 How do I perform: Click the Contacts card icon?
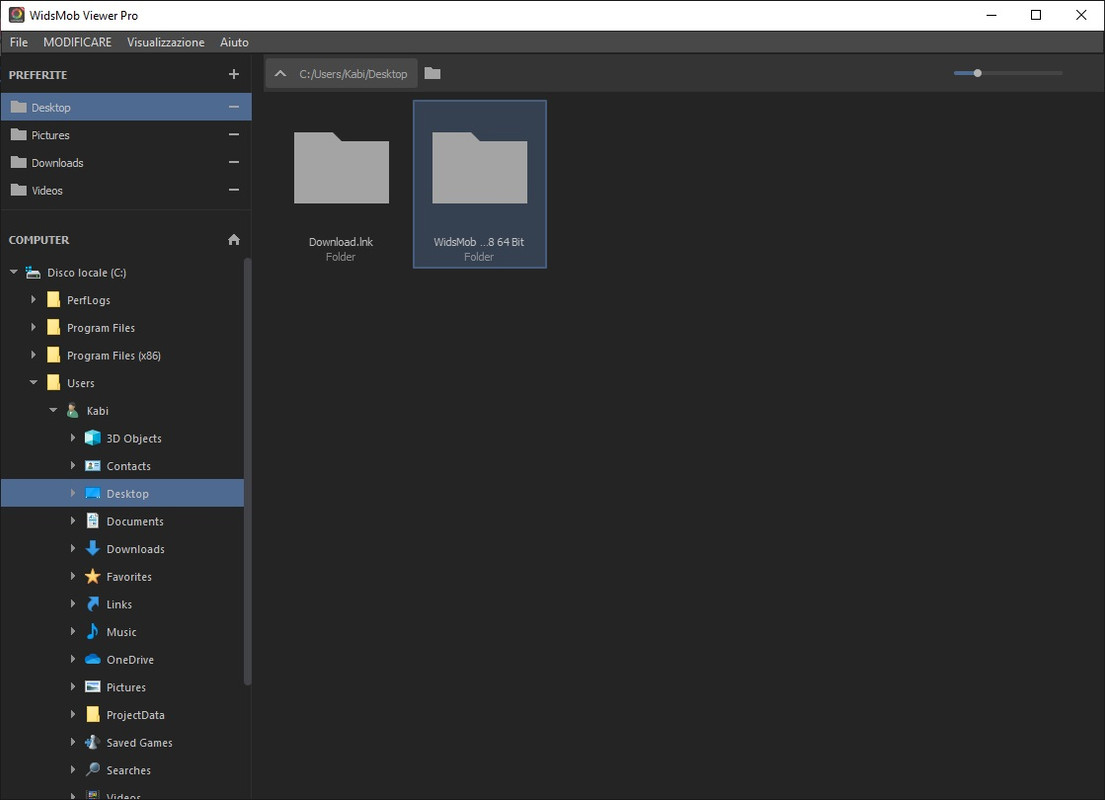pyautogui.click(x=92, y=465)
